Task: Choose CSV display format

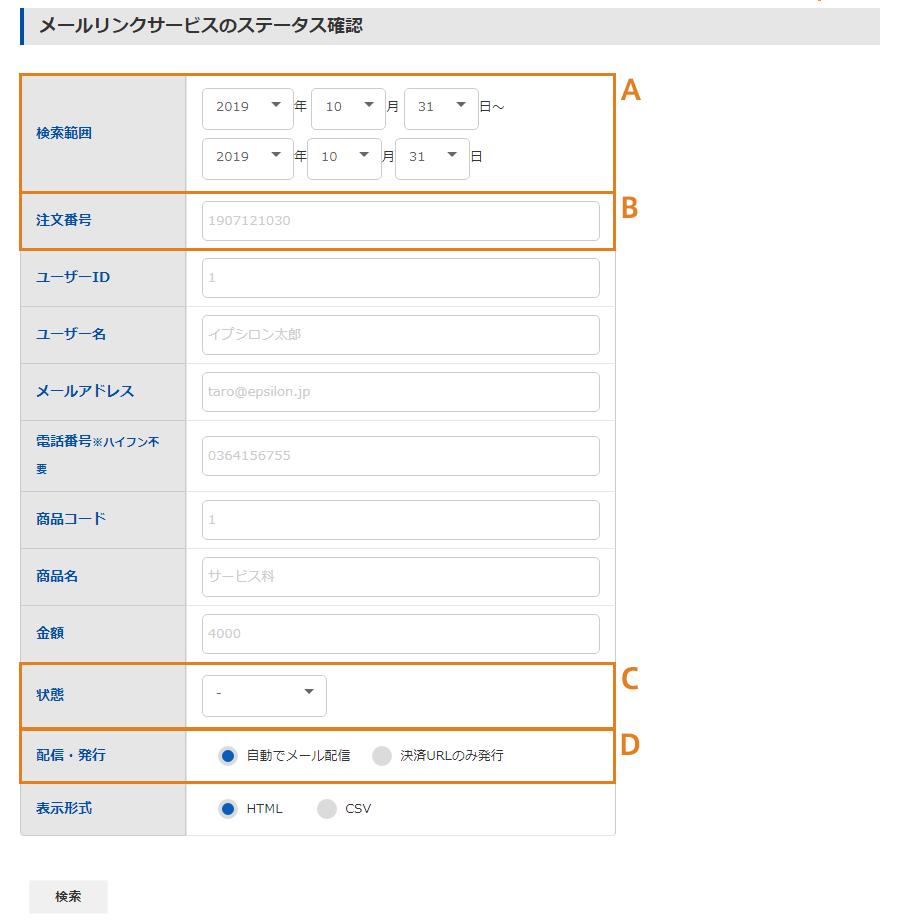Action: [x=327, y=809]
